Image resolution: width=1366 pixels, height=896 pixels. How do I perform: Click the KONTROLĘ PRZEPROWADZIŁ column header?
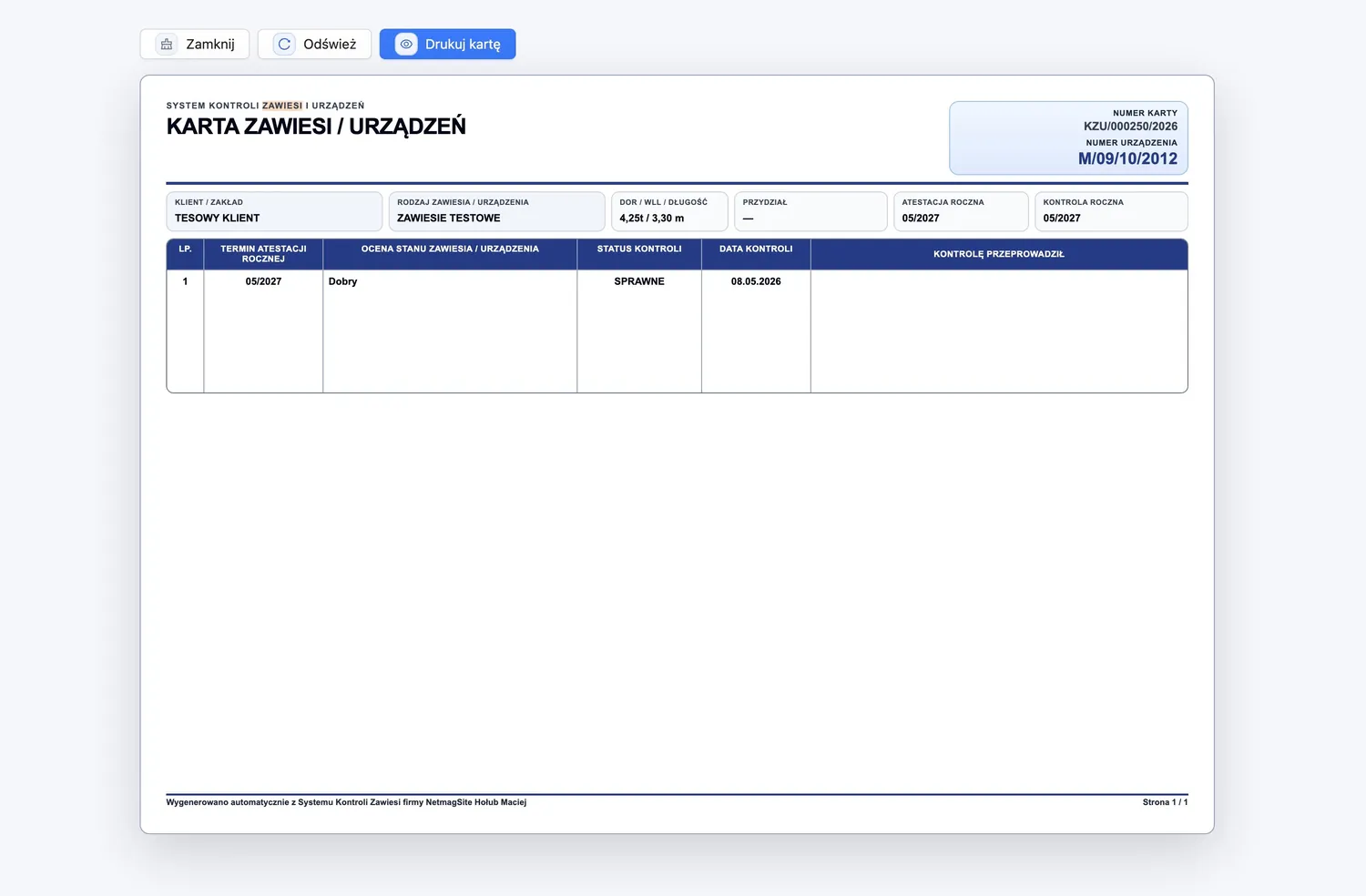tap(999, 254)
